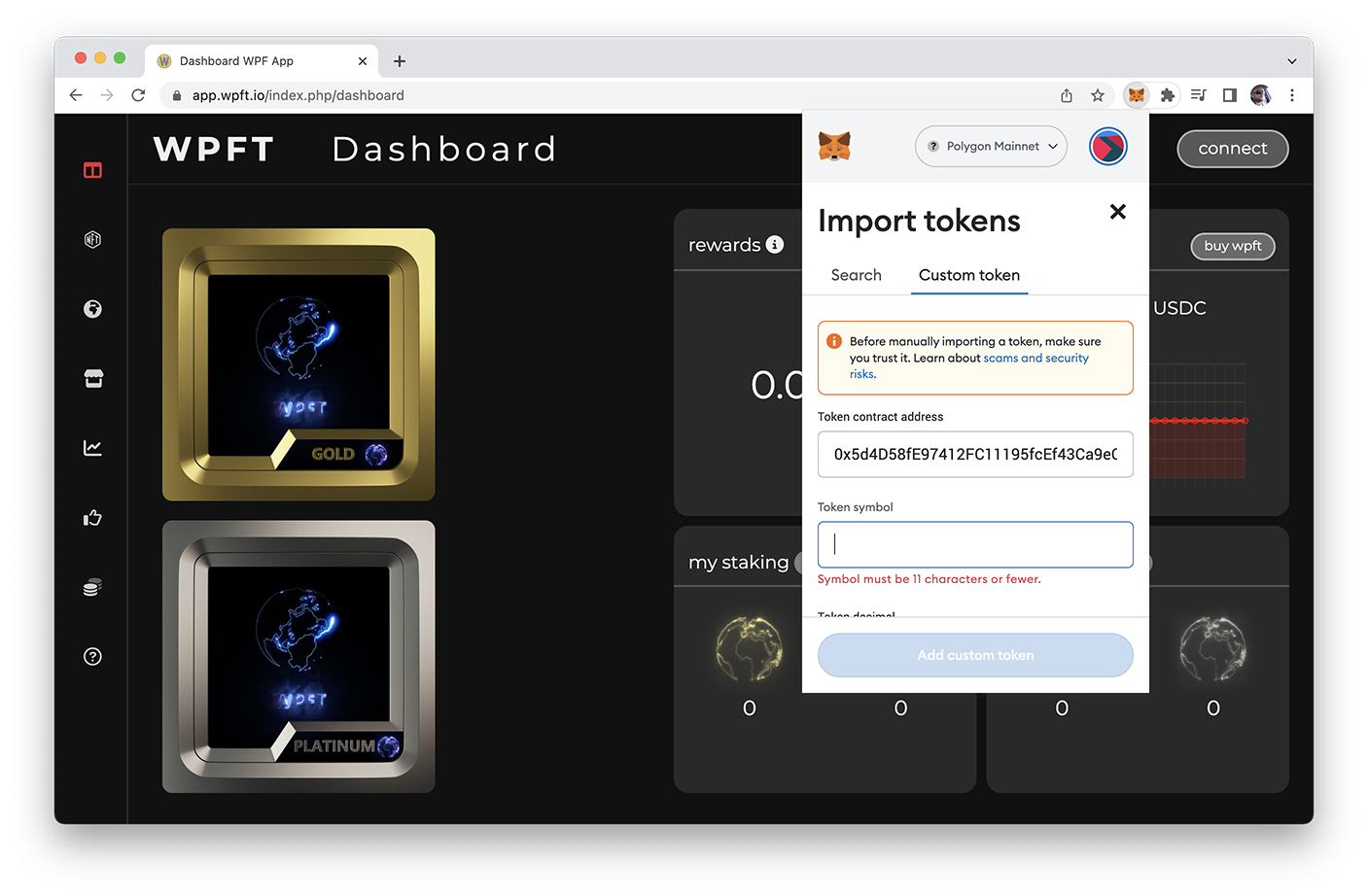Click the connect button
This screenshot has height=896, width=1368.
[x=1233, y=149]
